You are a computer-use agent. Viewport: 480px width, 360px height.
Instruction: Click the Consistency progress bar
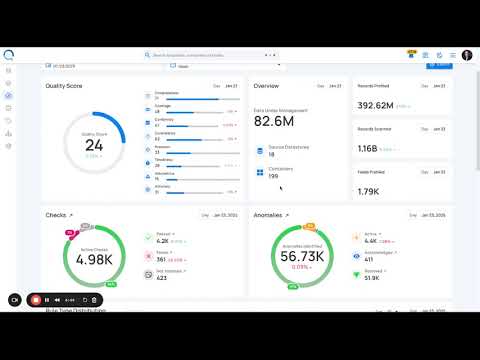click(x=195, y=140)
